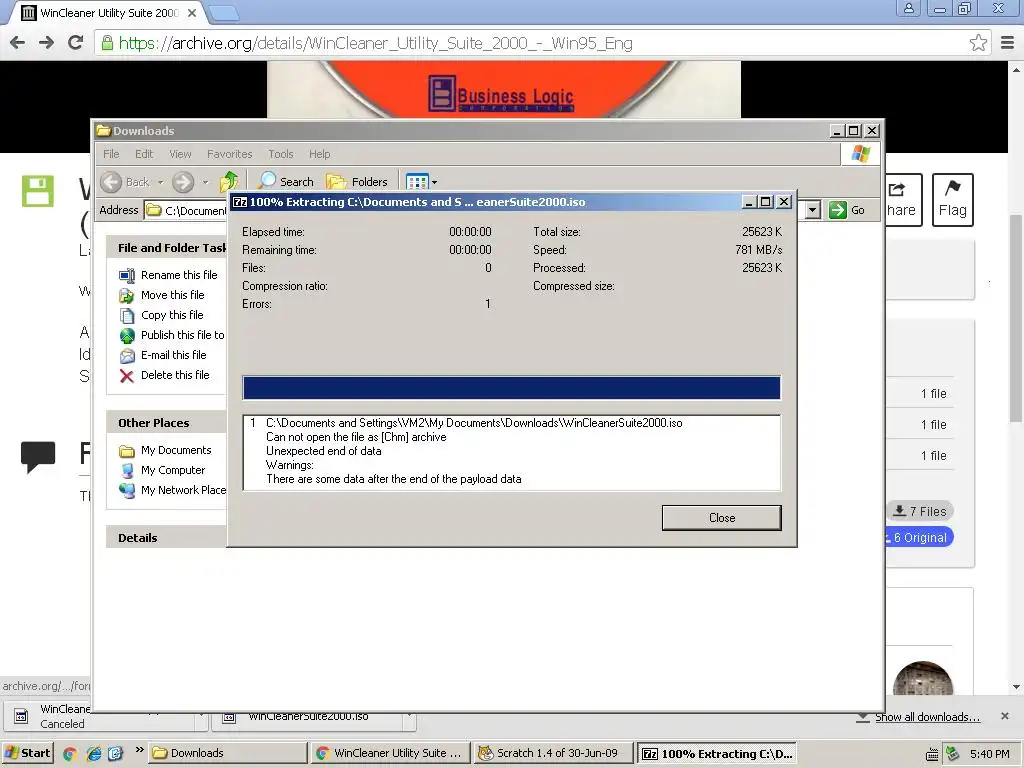Collapse File and Folder Tasks header
This screenshot has width=1024, height=768.
[167, 248]
